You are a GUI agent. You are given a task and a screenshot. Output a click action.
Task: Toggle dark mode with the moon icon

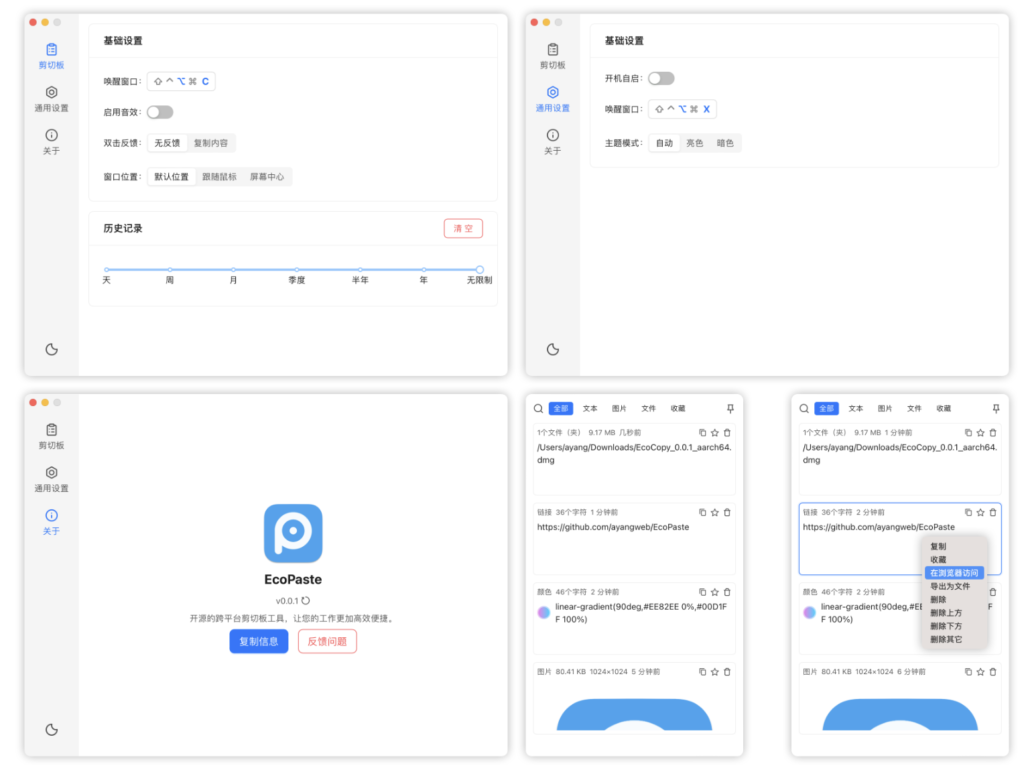[52, 350]
